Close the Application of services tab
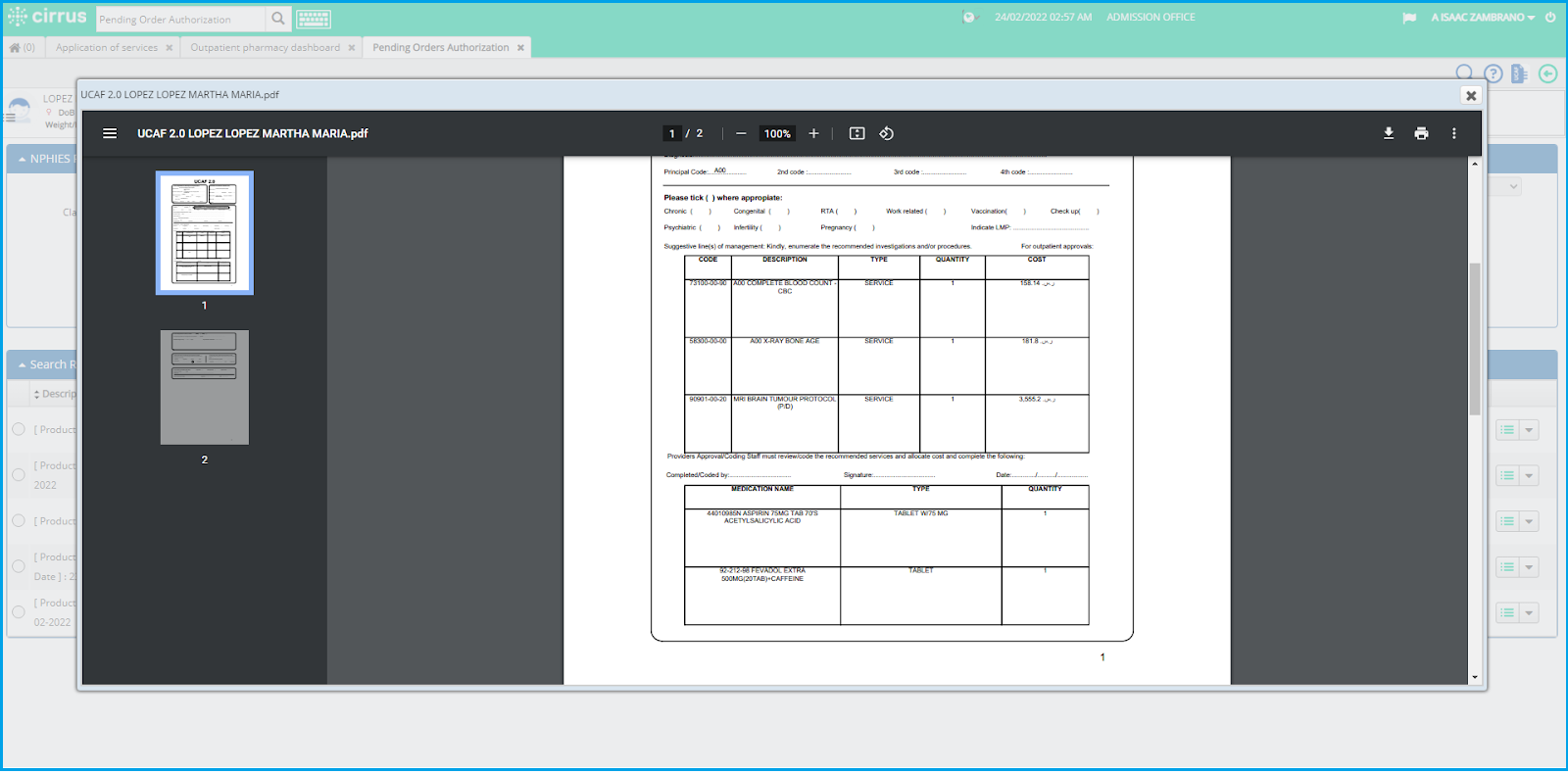Image resolution: width=1568 pixels, height=774 pixels. tap(170, 47)
